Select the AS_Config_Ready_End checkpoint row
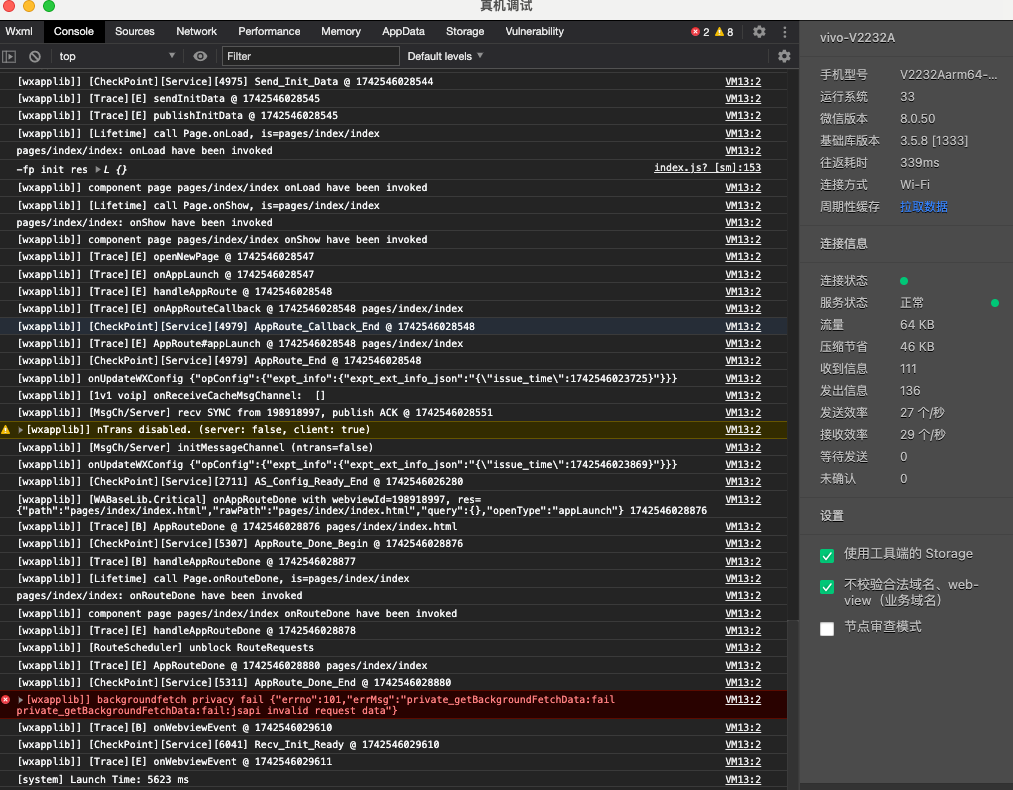 [x=393, y=482]
